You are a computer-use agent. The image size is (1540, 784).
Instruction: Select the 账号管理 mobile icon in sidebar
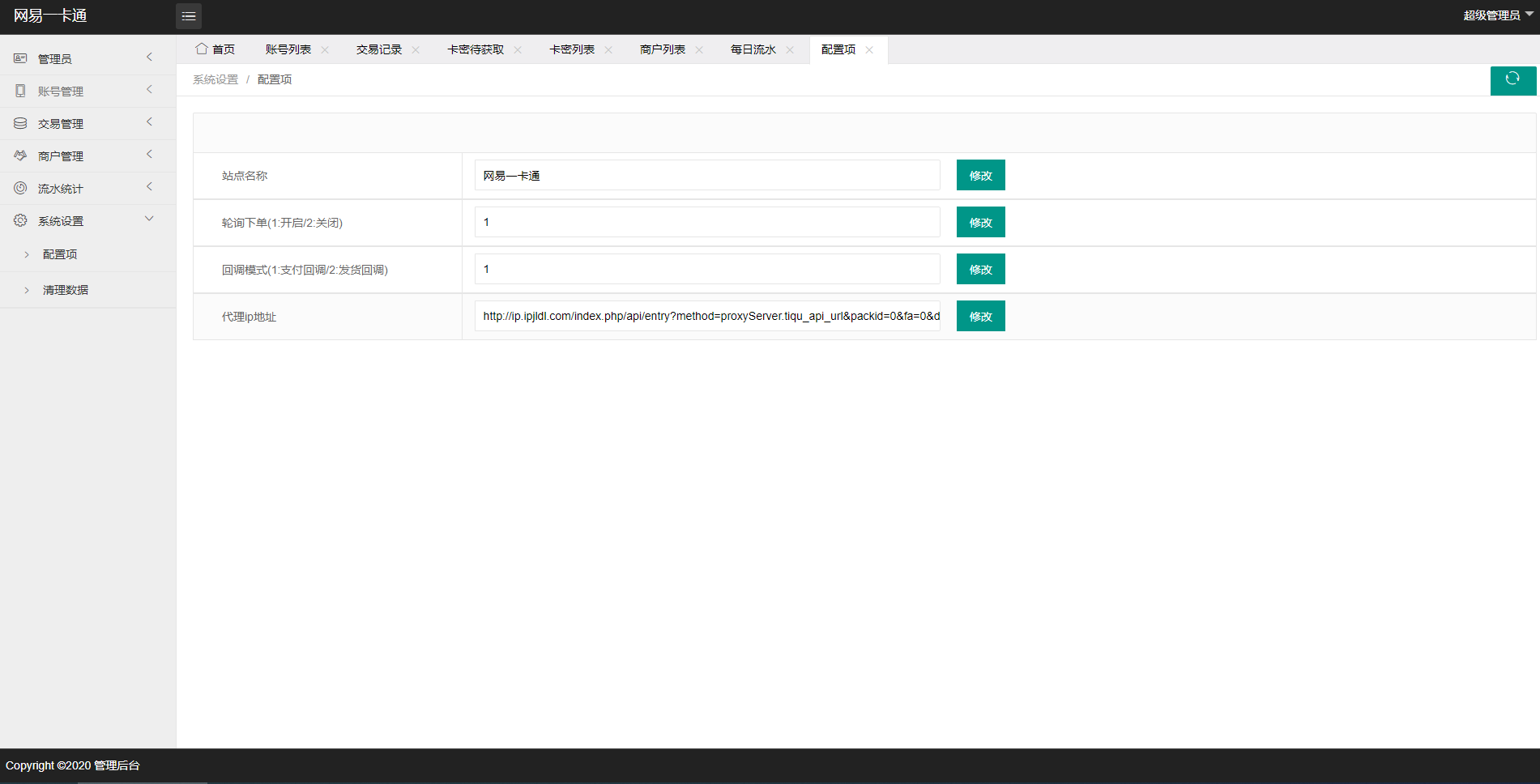click(19, 90)
